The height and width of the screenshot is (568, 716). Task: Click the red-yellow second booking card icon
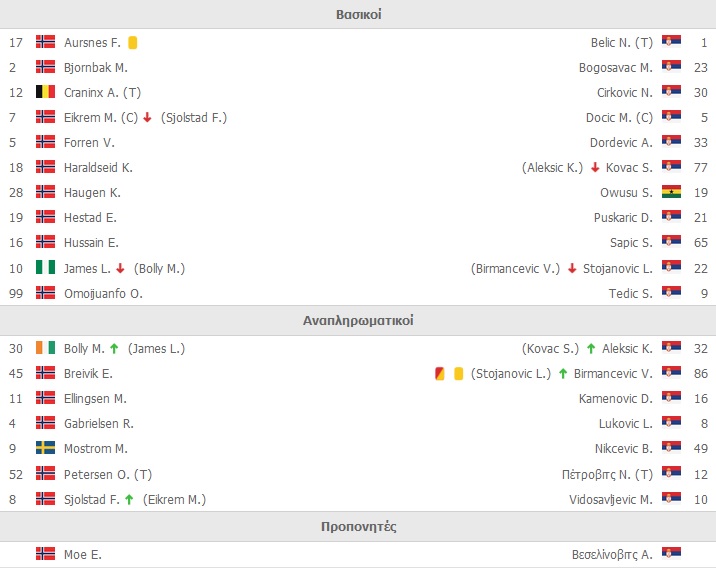pos(440,373)
